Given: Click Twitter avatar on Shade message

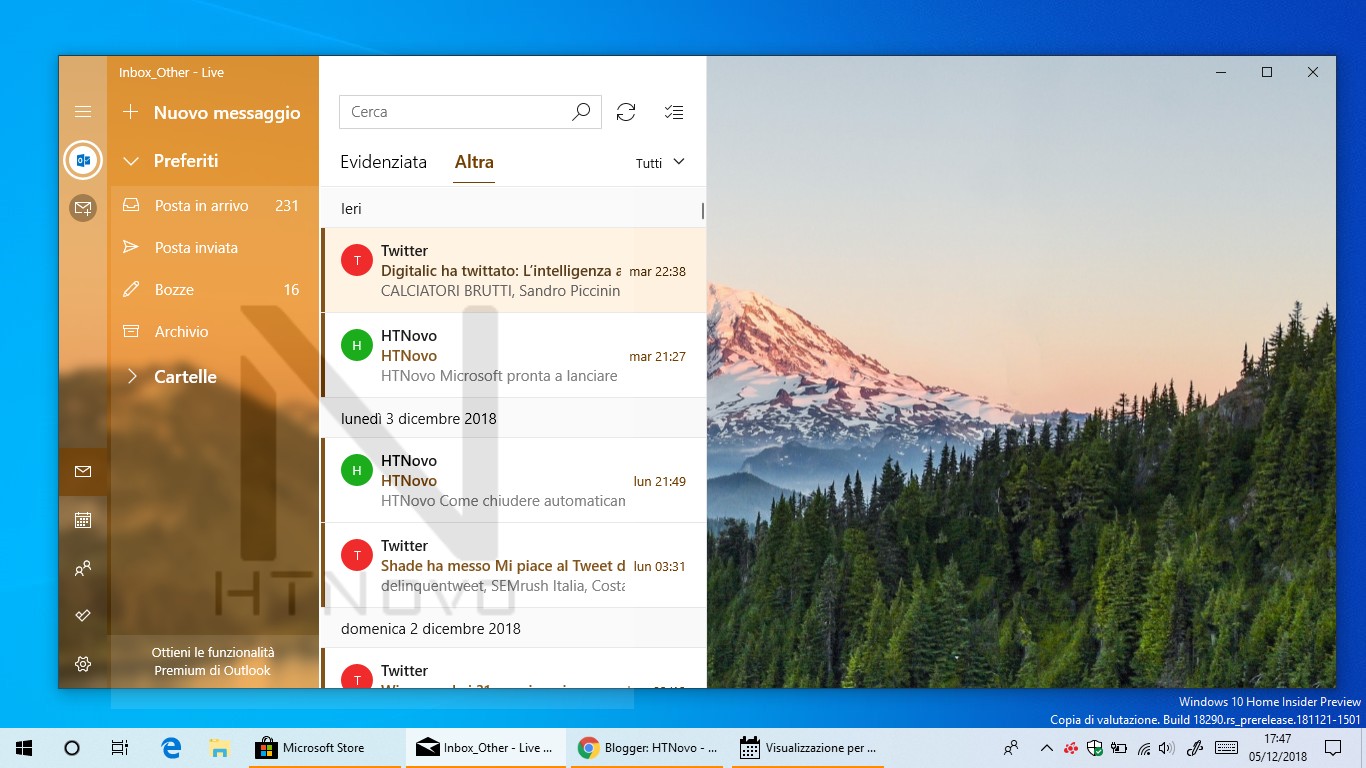Looking at the screenshot, I should click(357, 555).
